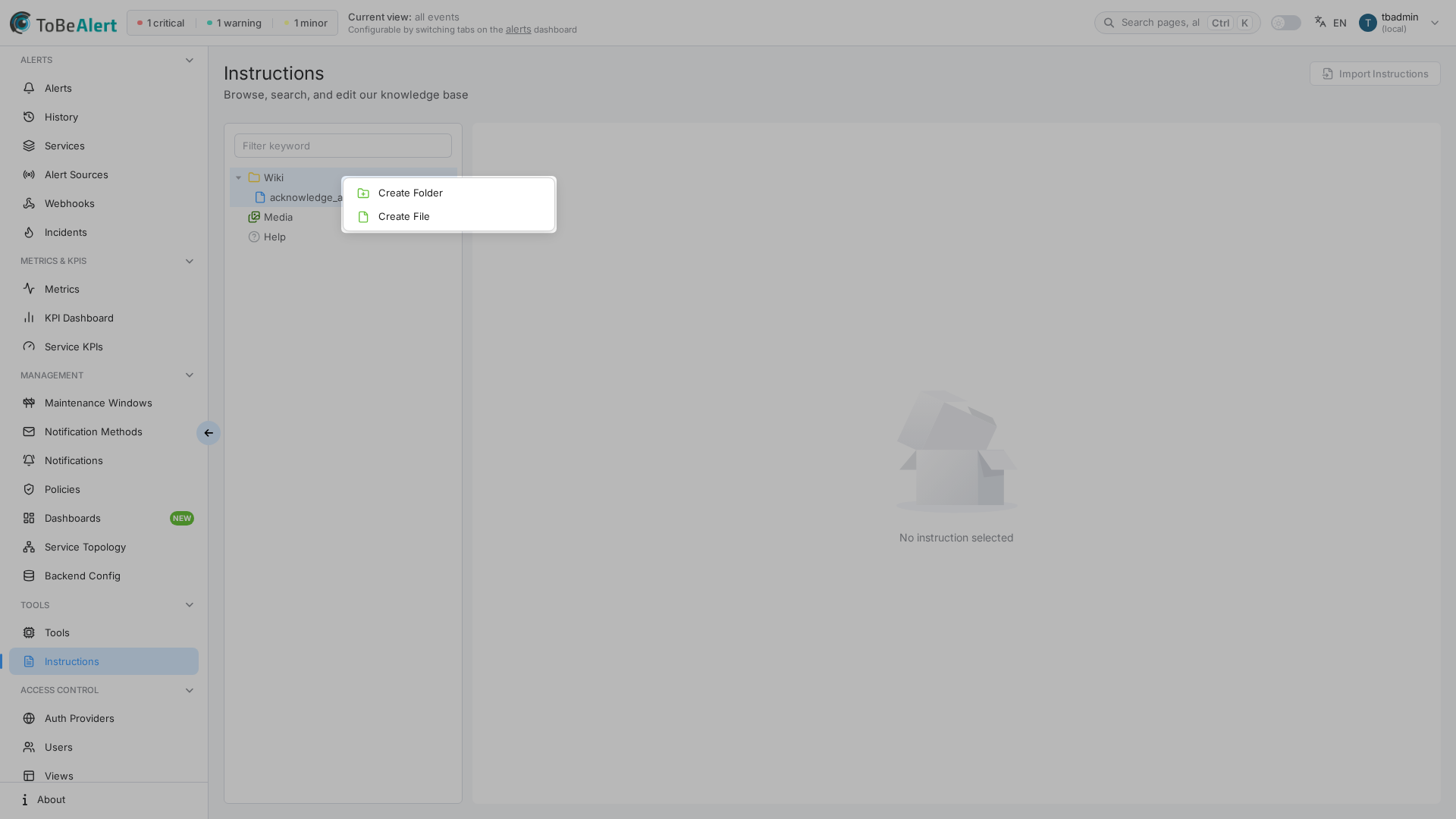Open the Dashboards page marked NEW
Viewport: 1456px width, 819px height.
(104, 518)
